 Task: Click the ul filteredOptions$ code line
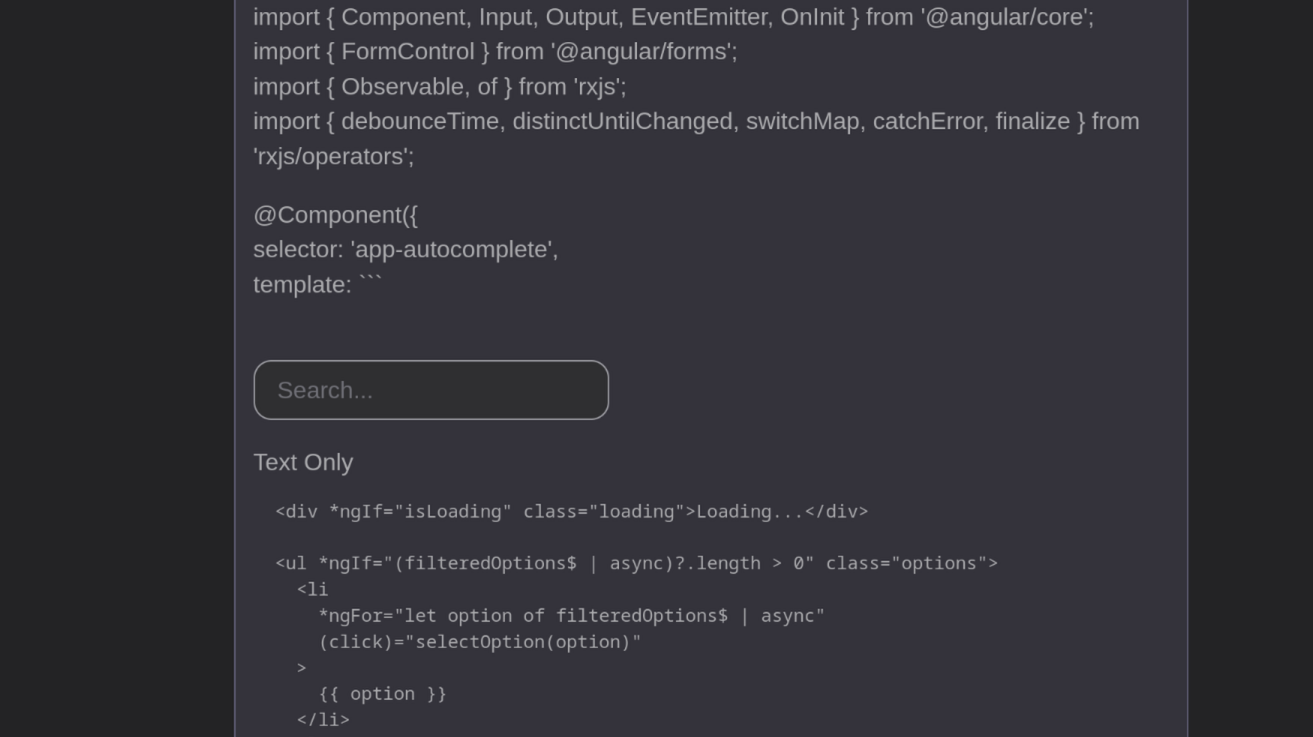coord(636,563)
